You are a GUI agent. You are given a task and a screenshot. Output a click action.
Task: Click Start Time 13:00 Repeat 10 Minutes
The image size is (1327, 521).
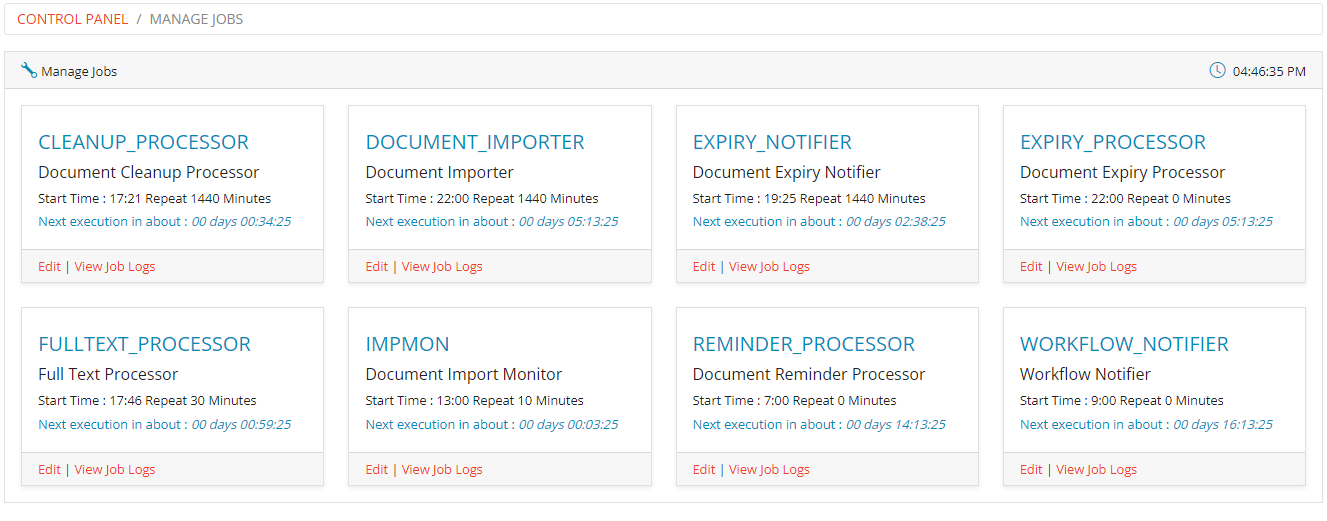(x=475, y=400)
